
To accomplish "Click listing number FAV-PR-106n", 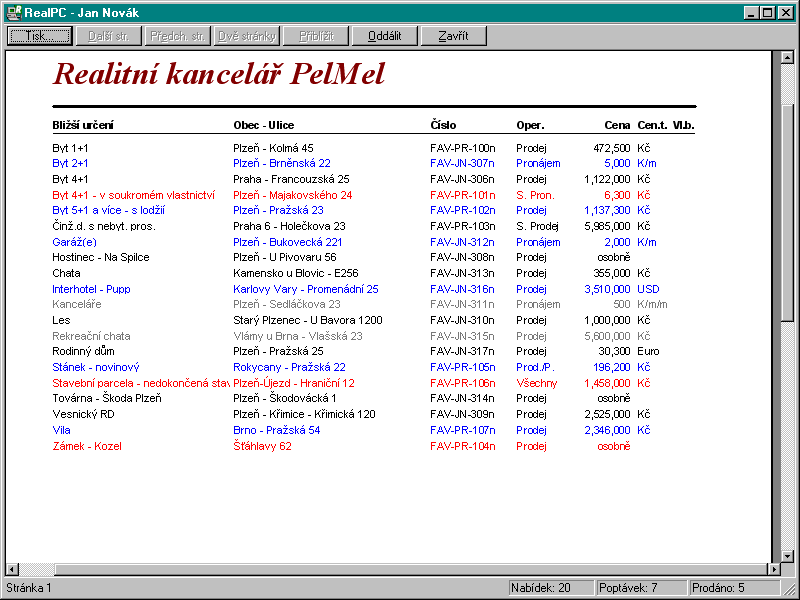I will 462,383.
